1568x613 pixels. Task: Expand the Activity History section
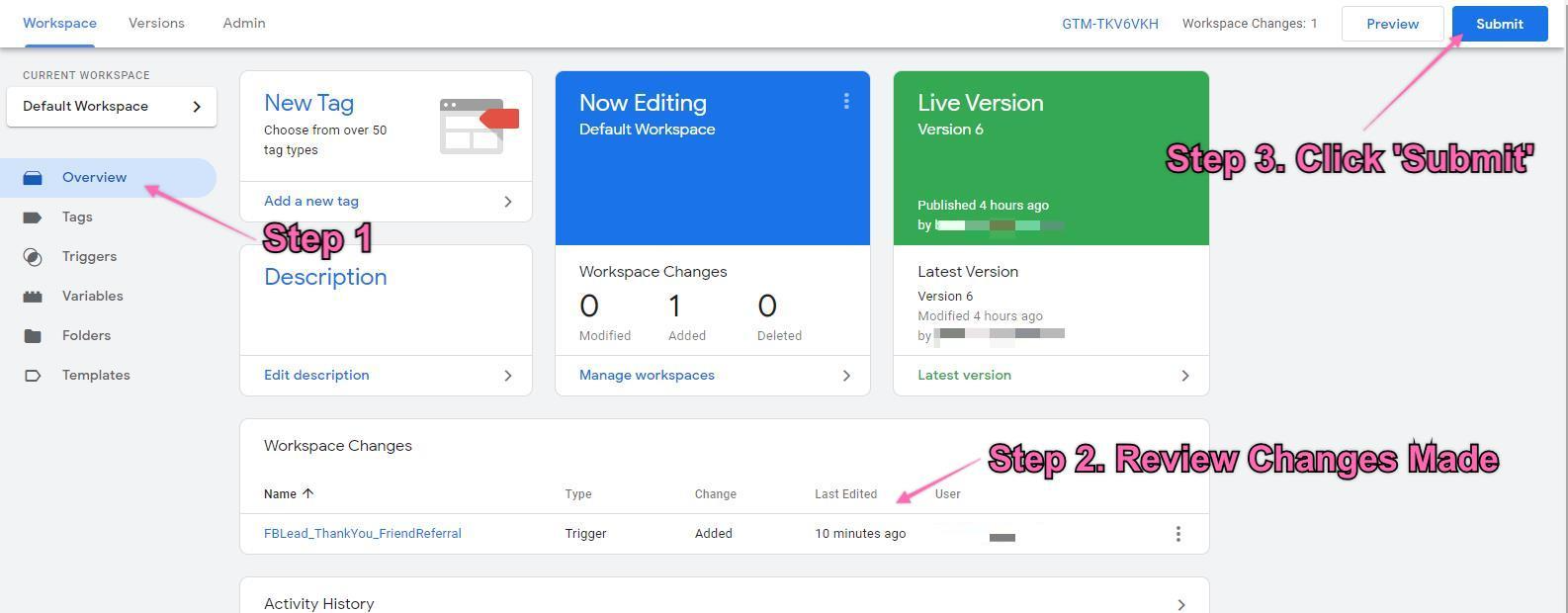click(1180, 604)
